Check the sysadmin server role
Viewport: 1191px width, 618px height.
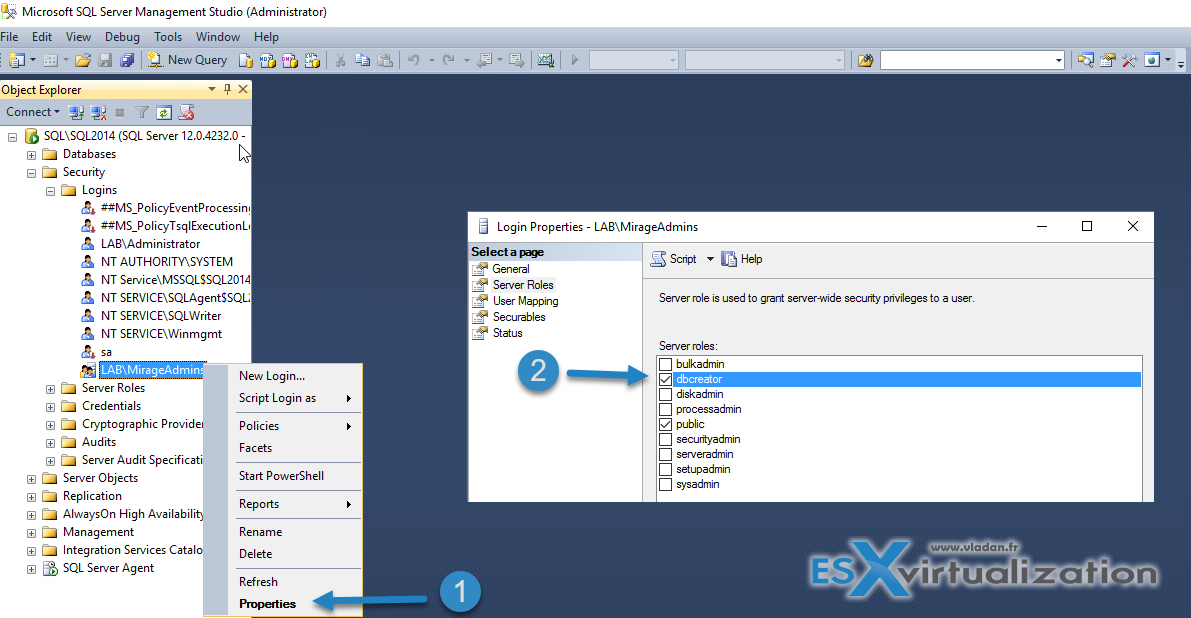tap(665, 484)
